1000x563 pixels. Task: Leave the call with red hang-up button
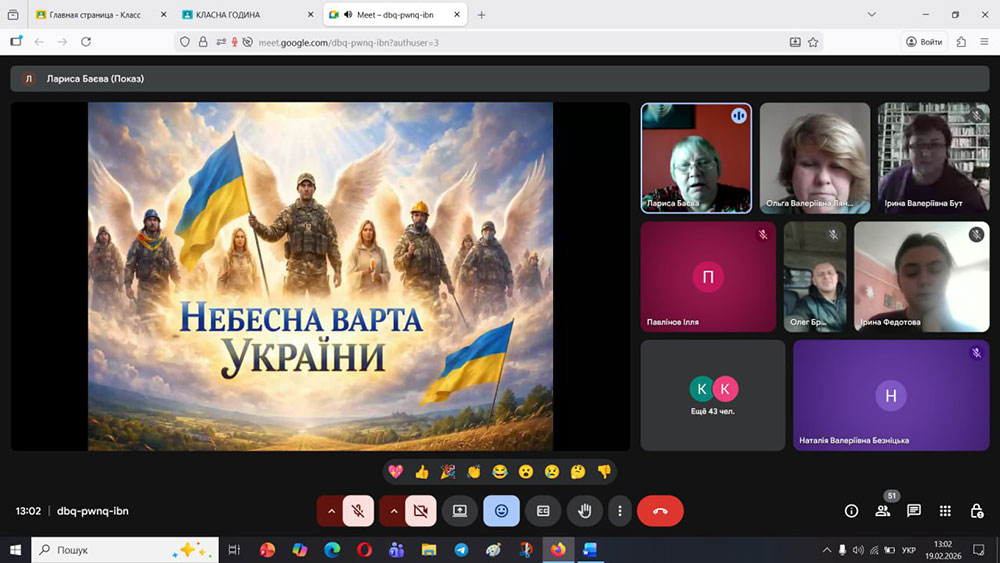(x=660, y=511)
